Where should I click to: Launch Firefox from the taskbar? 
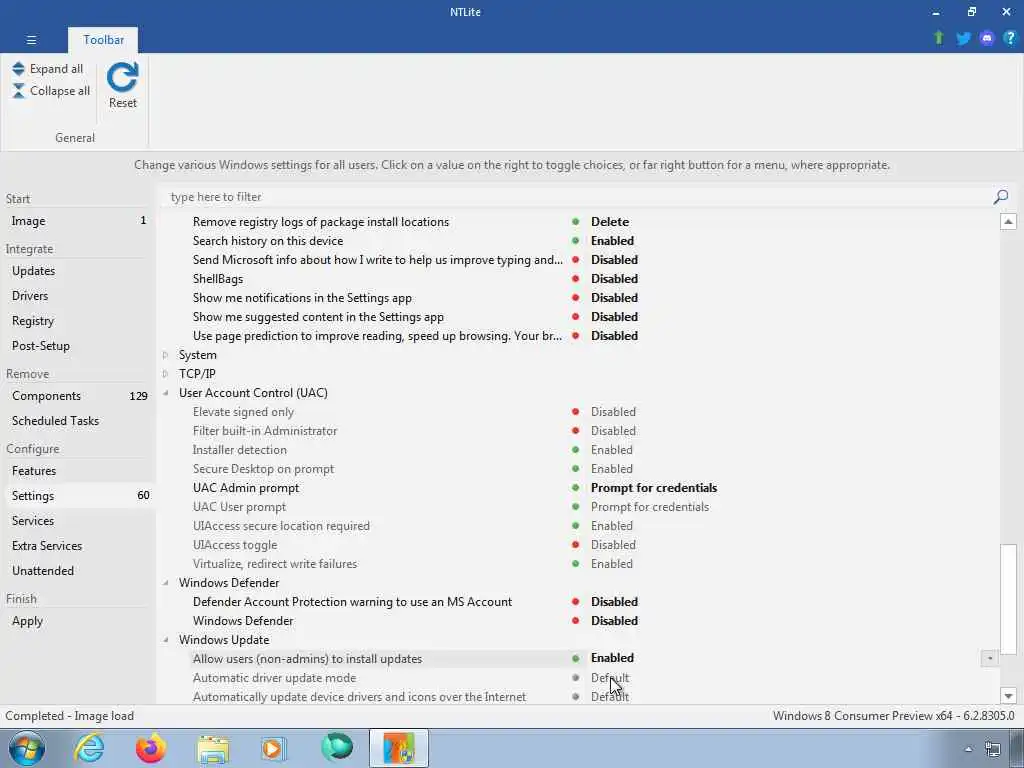click(x=151, y=748)
